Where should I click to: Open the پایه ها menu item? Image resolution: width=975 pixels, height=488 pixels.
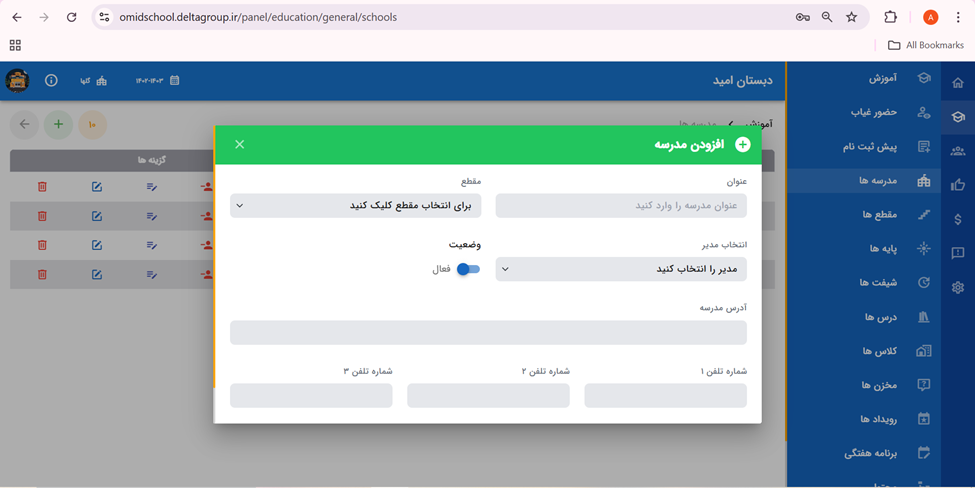864,249
